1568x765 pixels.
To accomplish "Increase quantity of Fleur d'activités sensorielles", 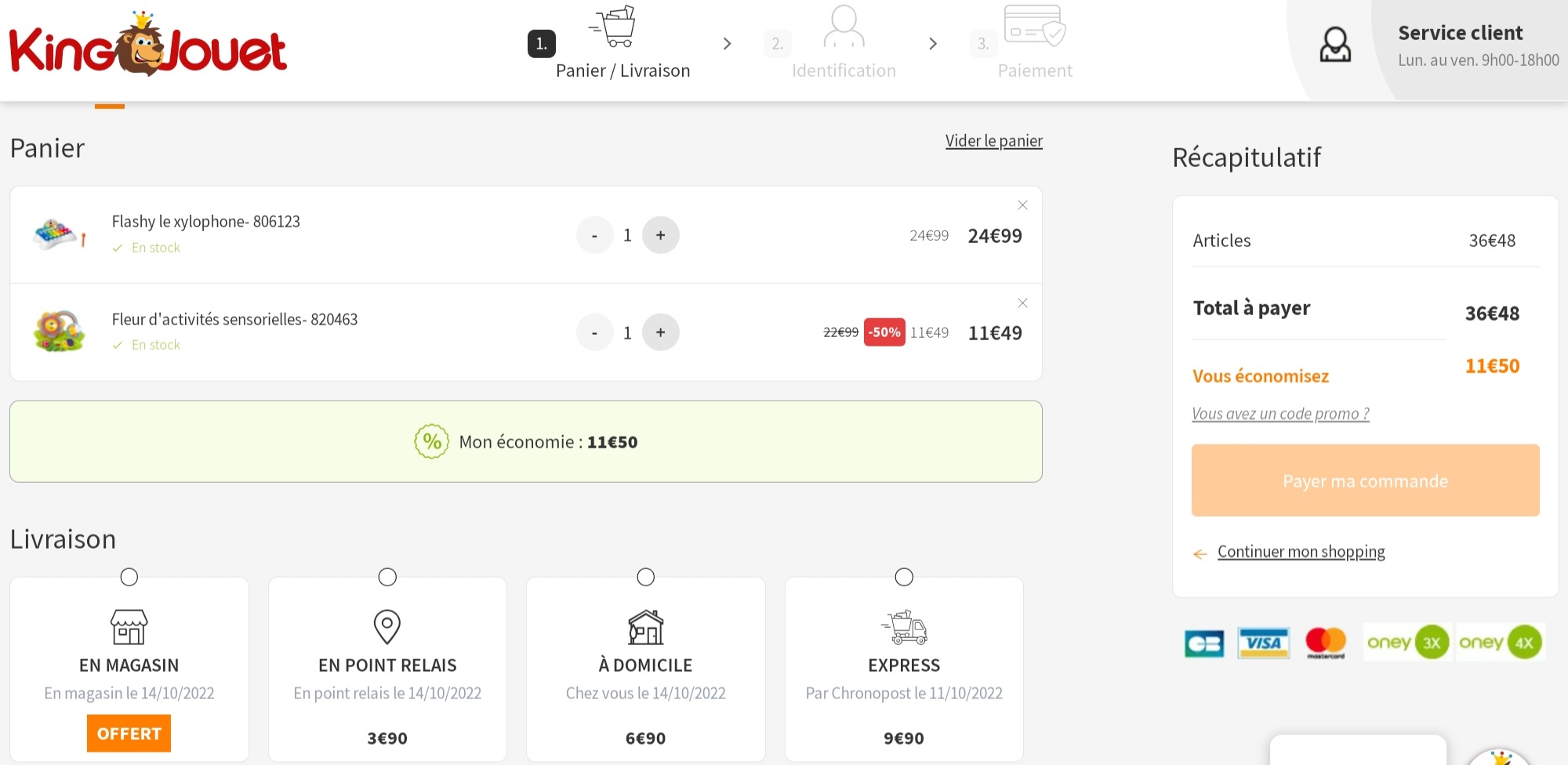I will point(661,332).
